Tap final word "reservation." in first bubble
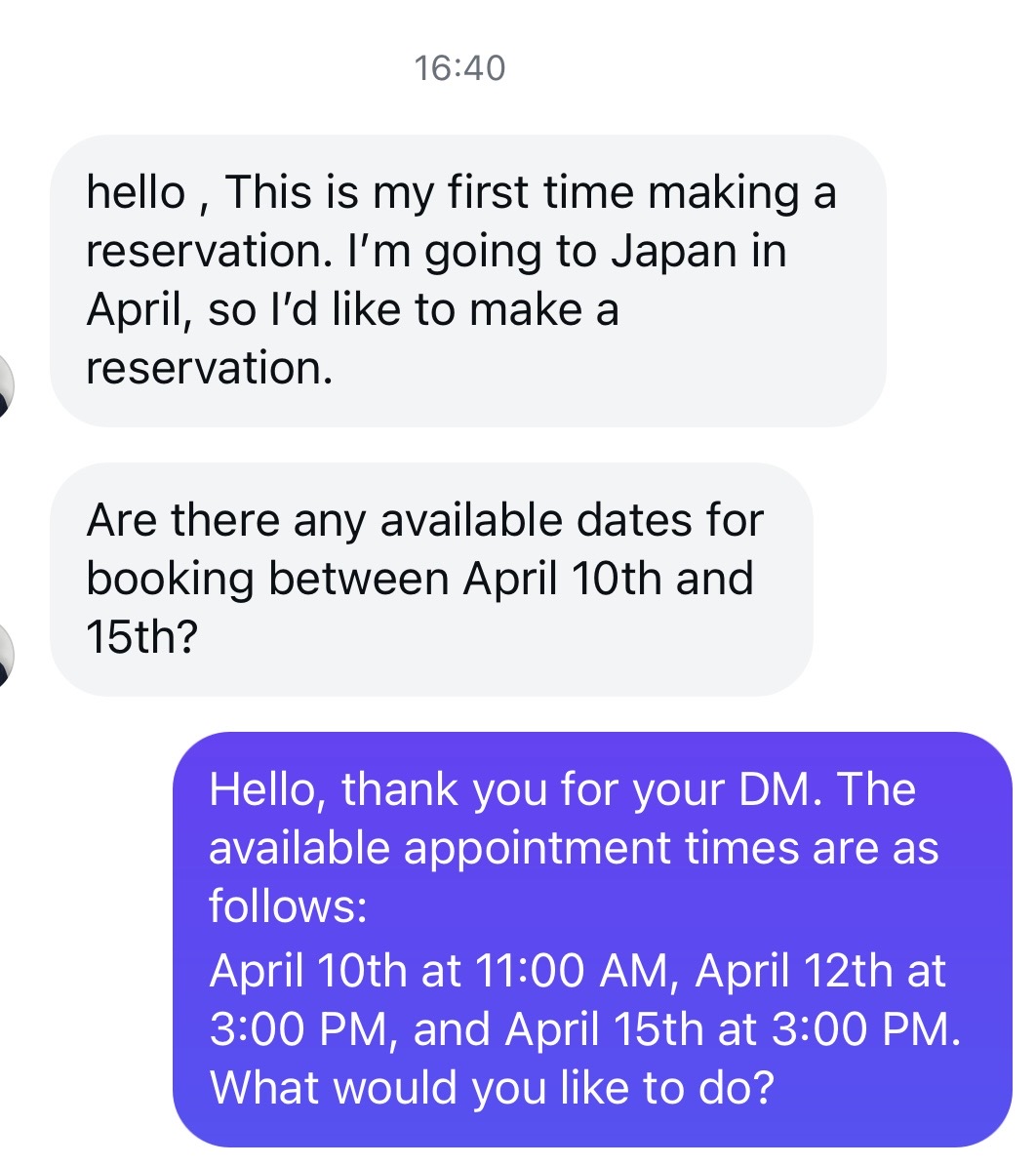Image resolution: width=1036 pixels, height=1166 pixels. (209, 368)
